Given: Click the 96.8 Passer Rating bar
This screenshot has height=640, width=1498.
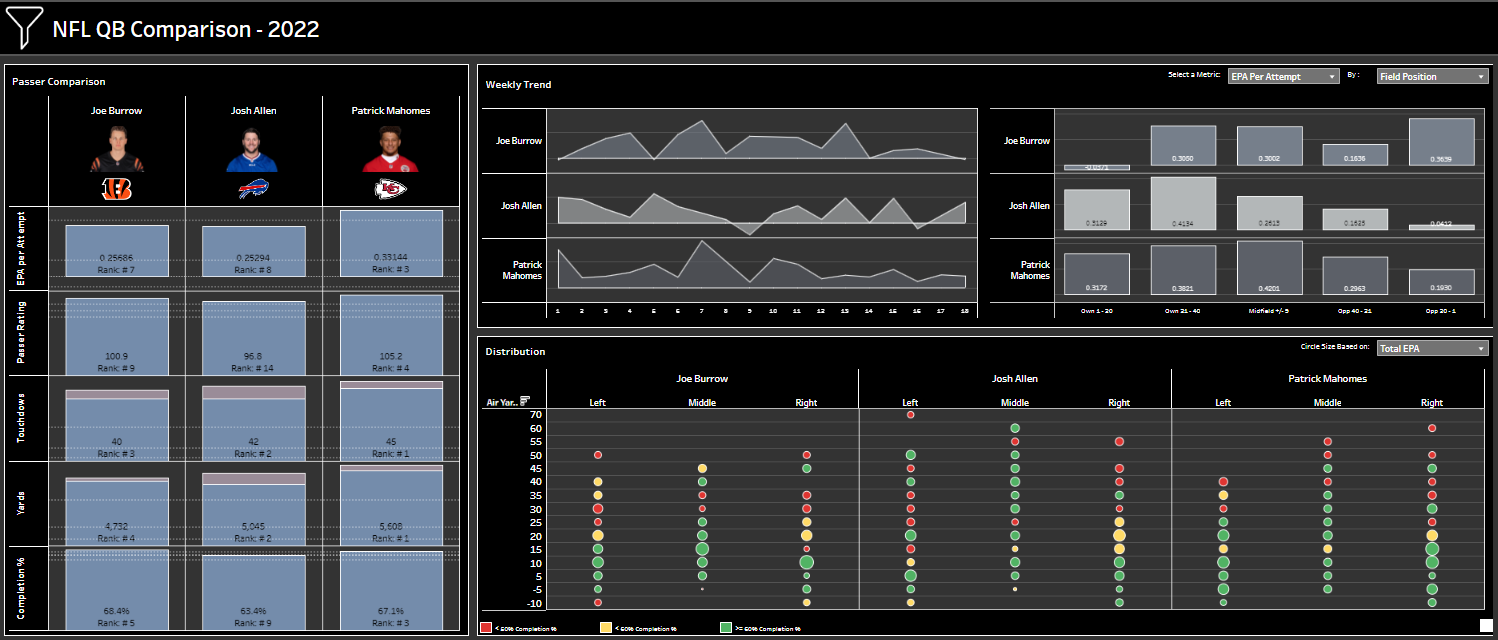Looking at the screenshot, I should (254, 338).
